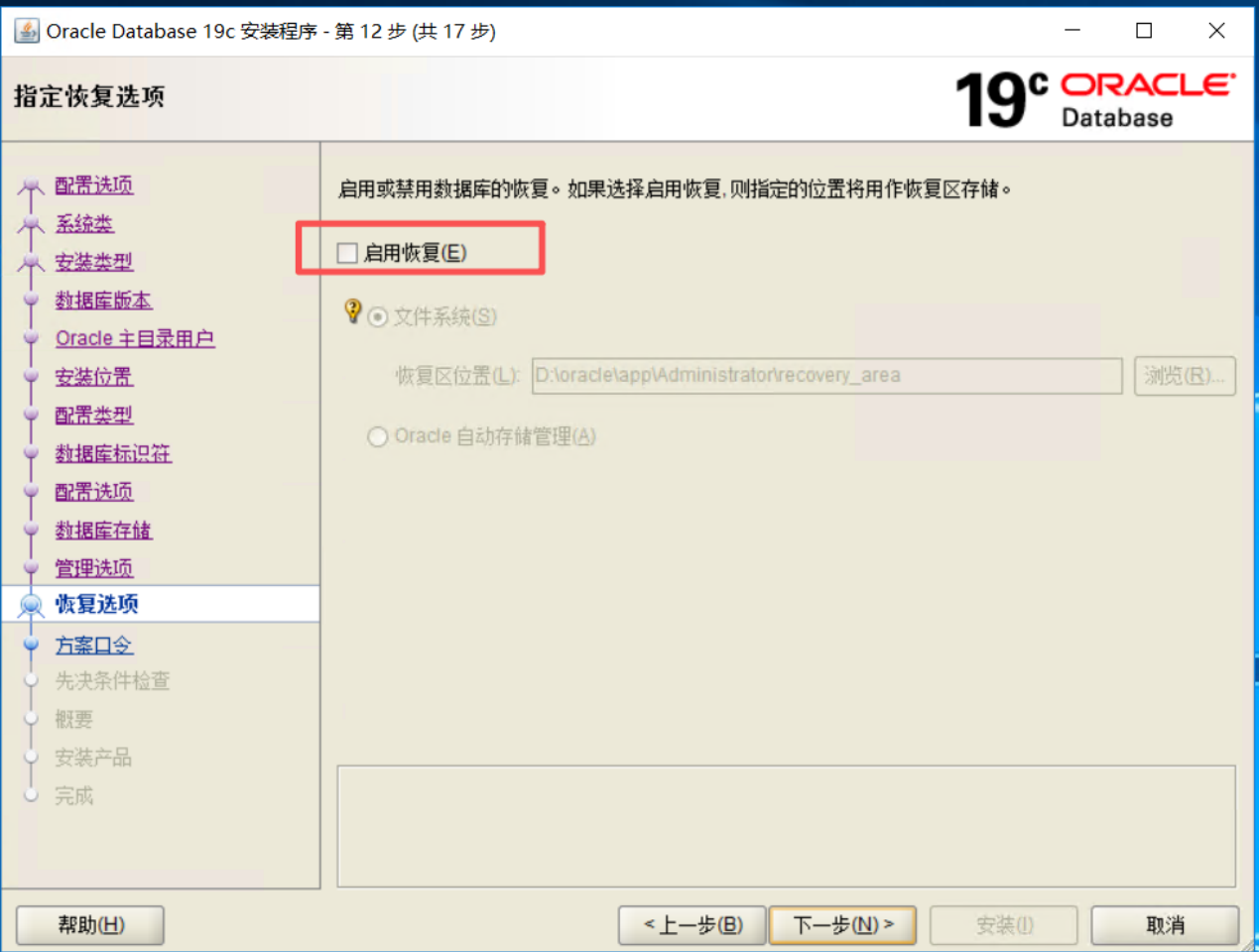This screenshot has width=1259, height=952.
Task: Proceed with the 下一步(N) button
Action: pos(842,925)
